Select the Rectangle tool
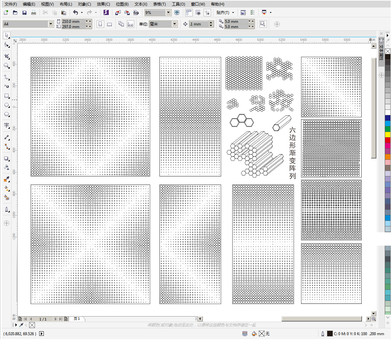Screen dimensions: 392x360 7,96
